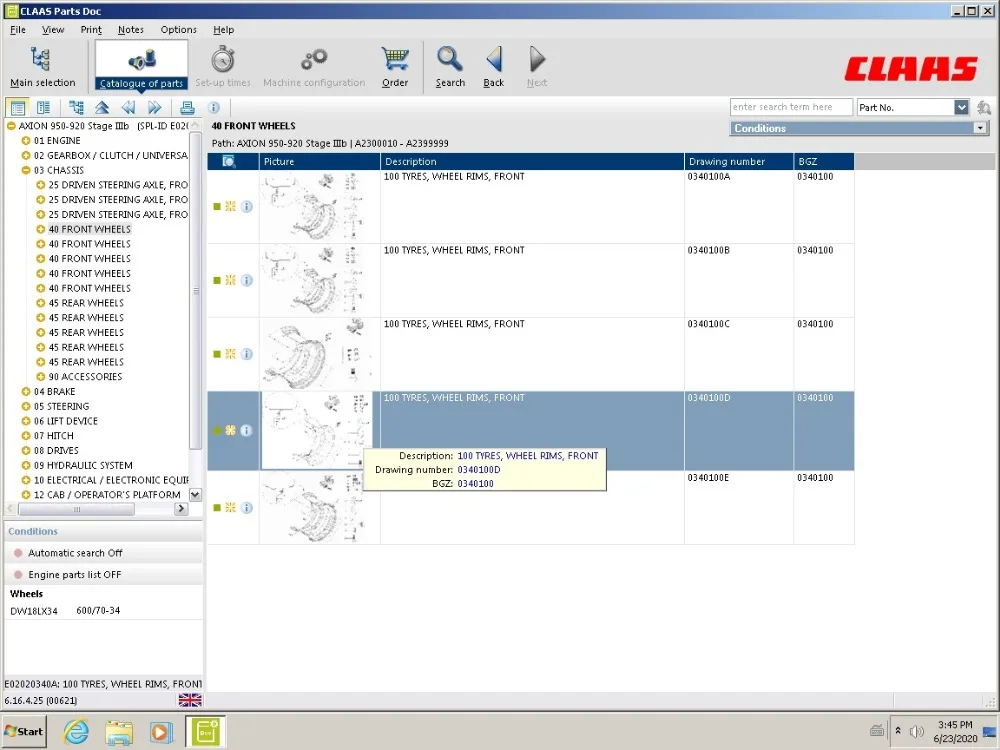The height and width of the screenshot is (750, 1000).
Task: Click the previous double-arrow icon
Action: click(128, 108)
